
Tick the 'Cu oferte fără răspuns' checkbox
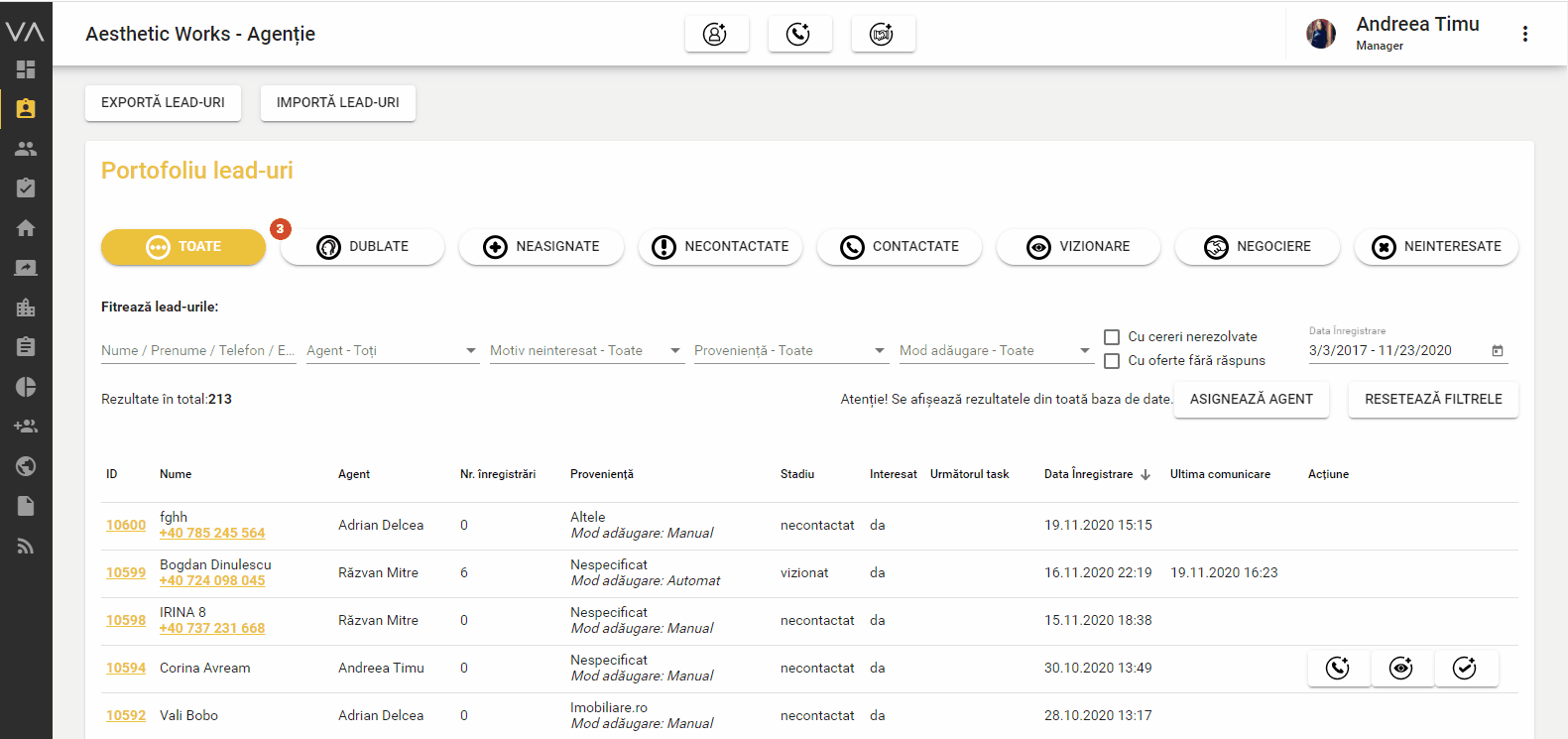1112,361
